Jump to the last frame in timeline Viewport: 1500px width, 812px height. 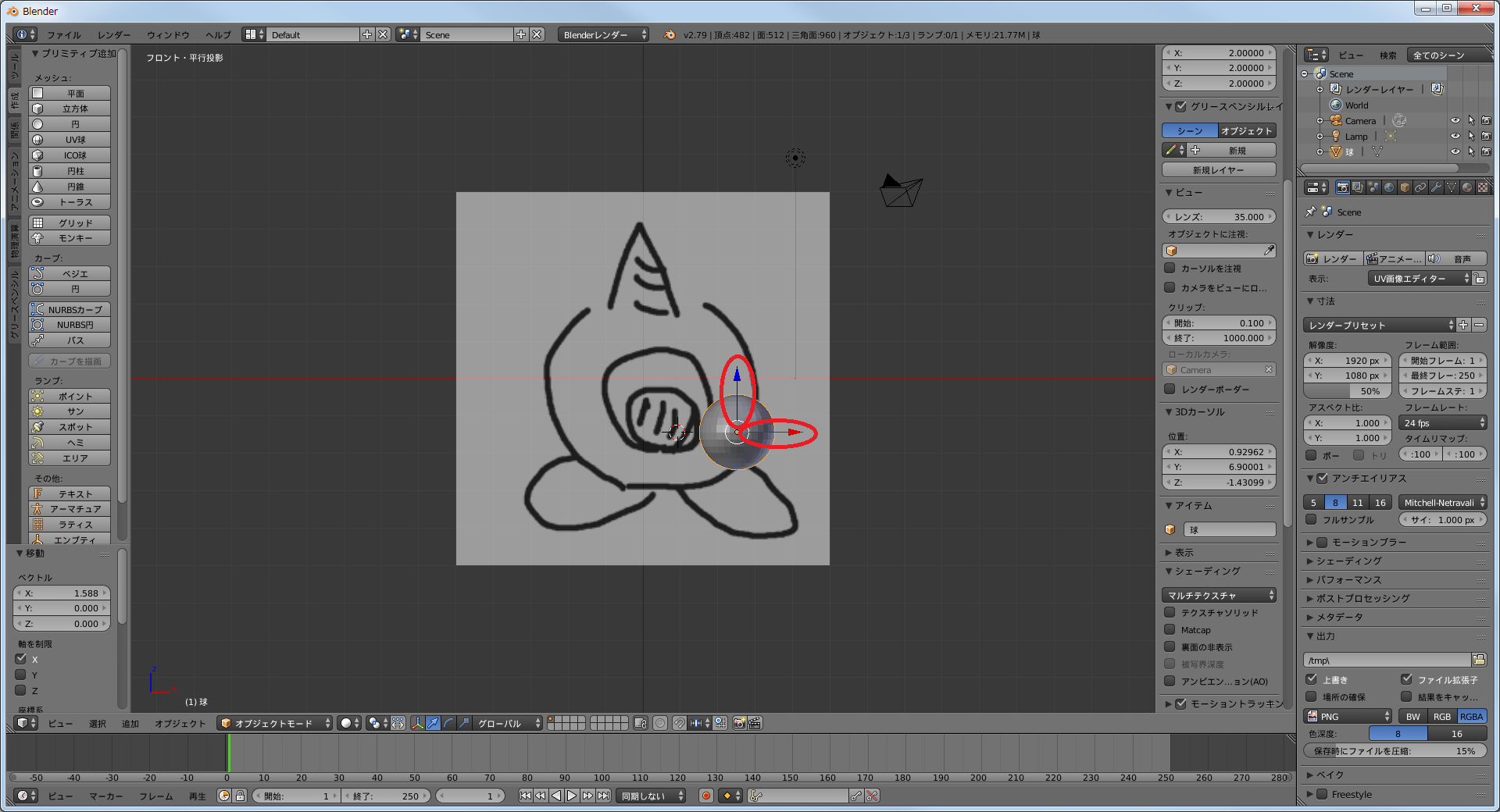click(x=603, y=796)
